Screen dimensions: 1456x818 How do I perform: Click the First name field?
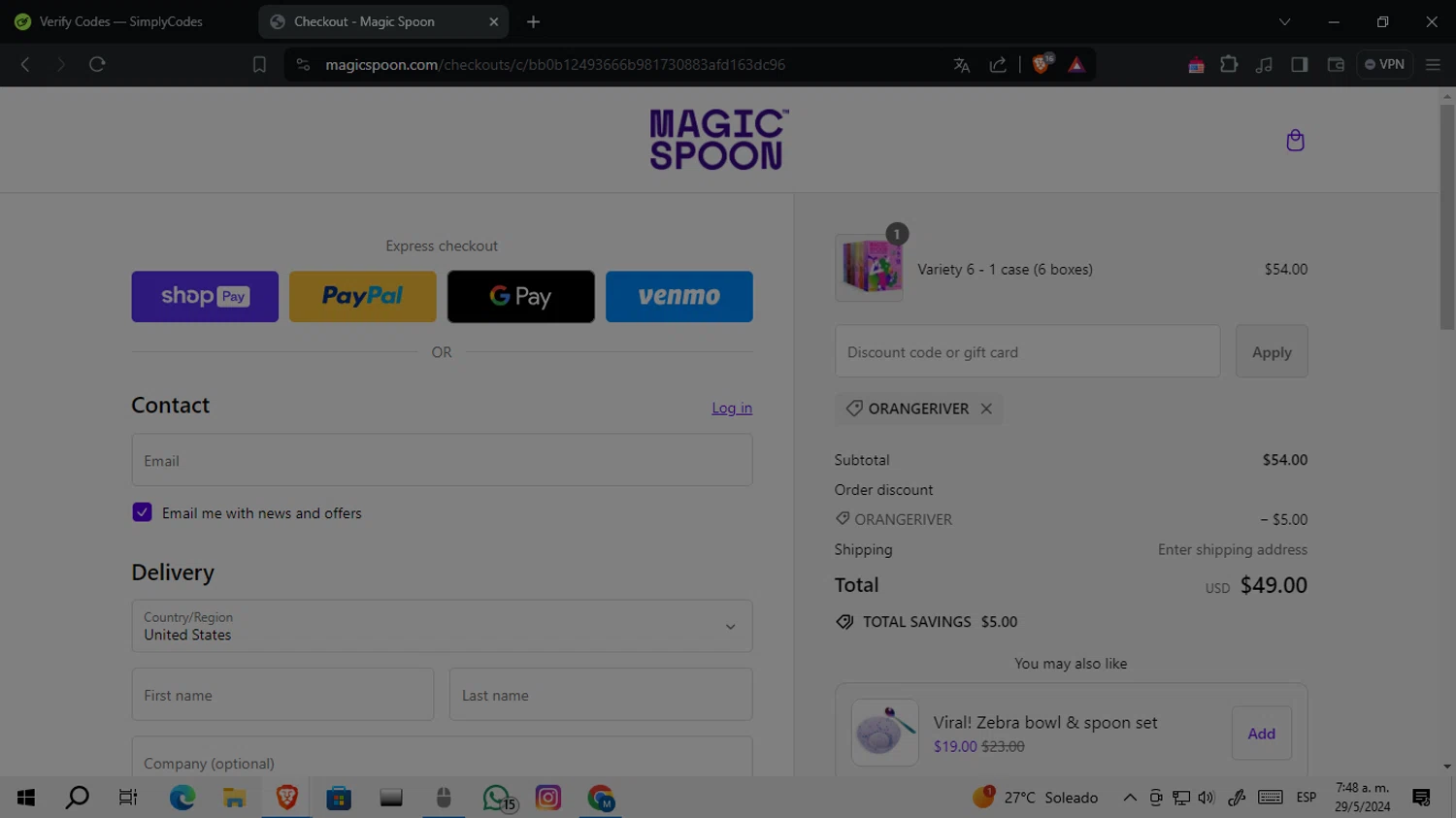tap(282, 695)
